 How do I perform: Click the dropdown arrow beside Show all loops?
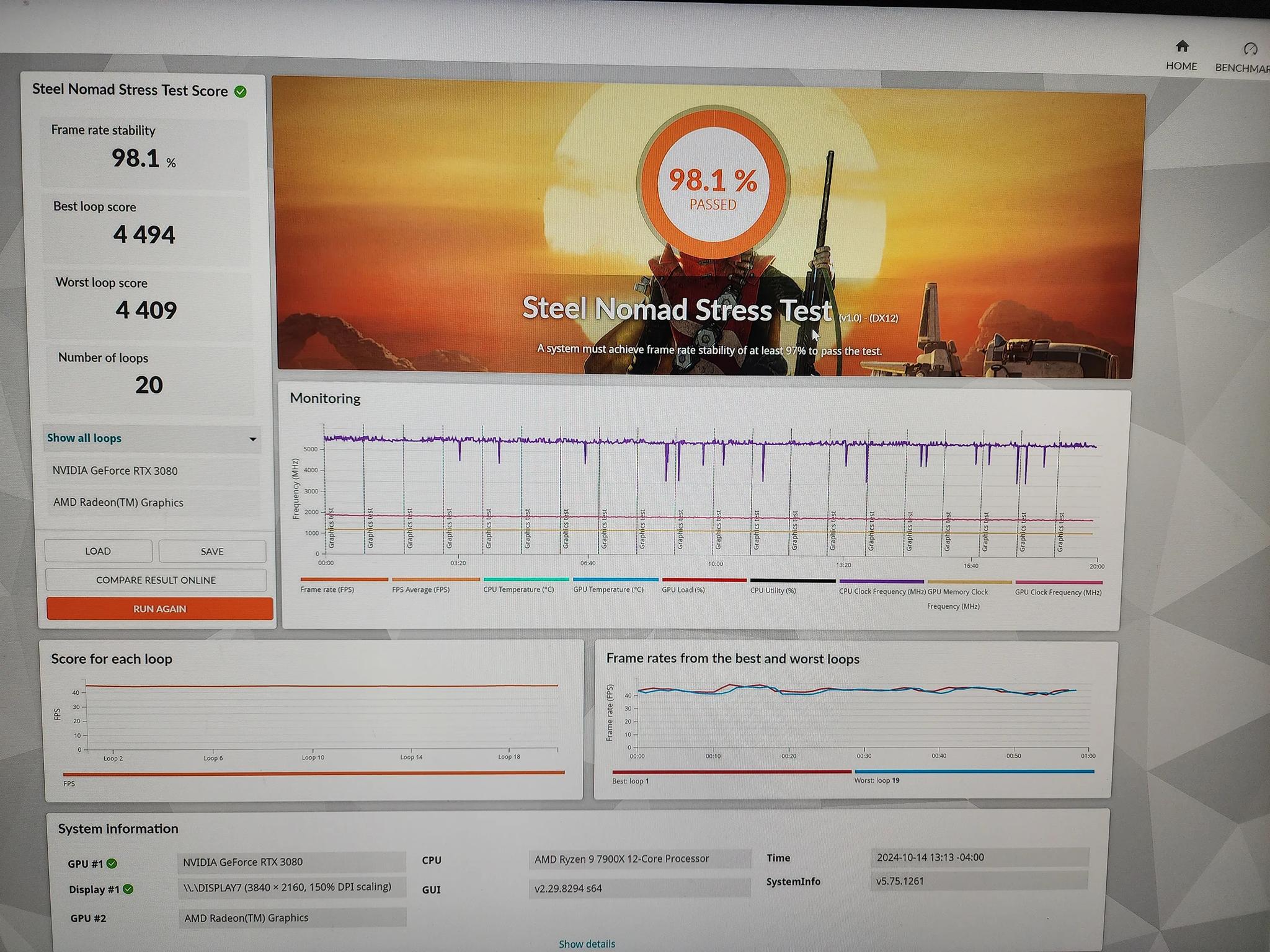252,439
